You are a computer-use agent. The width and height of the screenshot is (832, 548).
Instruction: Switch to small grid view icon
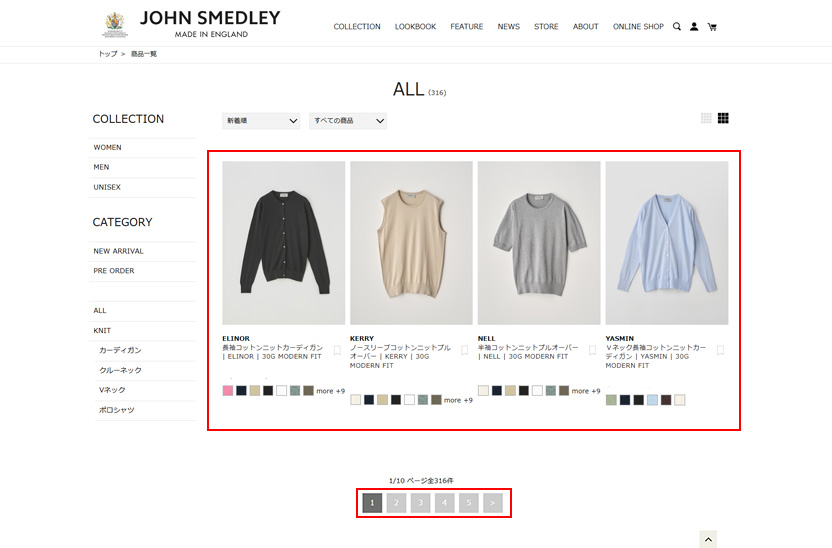tap(706, 118)
